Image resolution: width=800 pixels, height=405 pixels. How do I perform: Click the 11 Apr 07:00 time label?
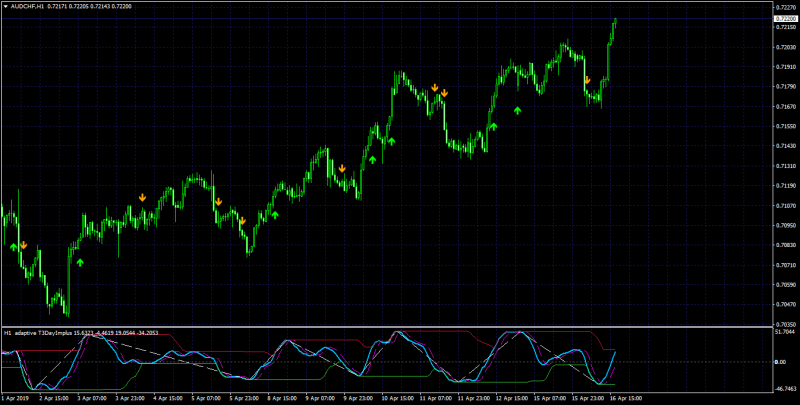(434, 398)
